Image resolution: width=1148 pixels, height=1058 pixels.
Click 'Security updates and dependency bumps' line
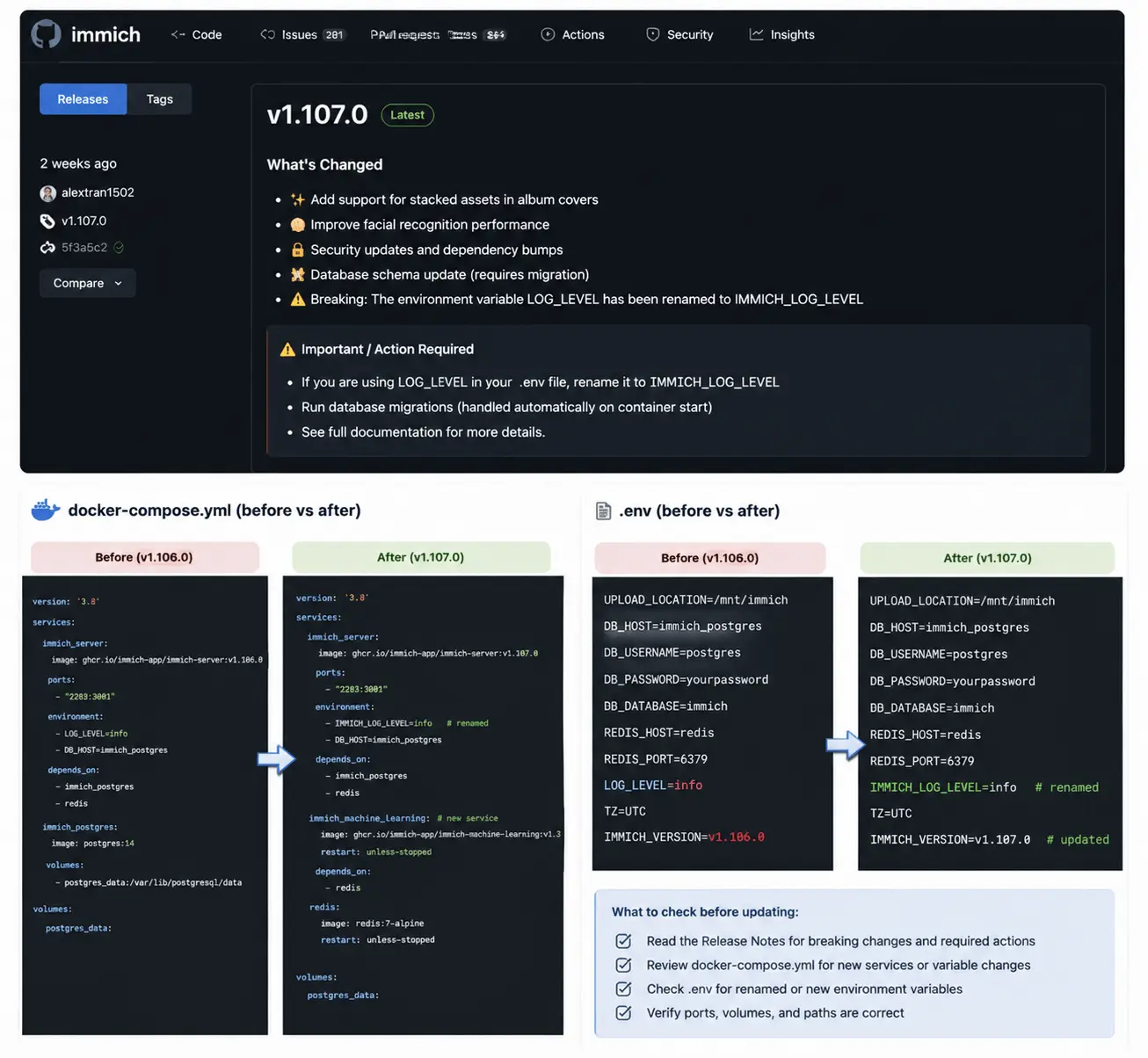(437, 250)
